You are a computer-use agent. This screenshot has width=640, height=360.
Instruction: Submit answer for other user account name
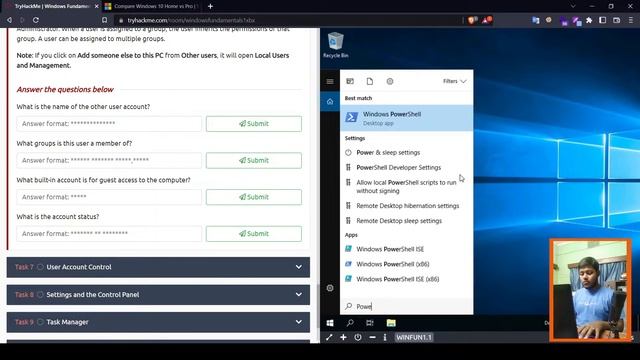254,124
